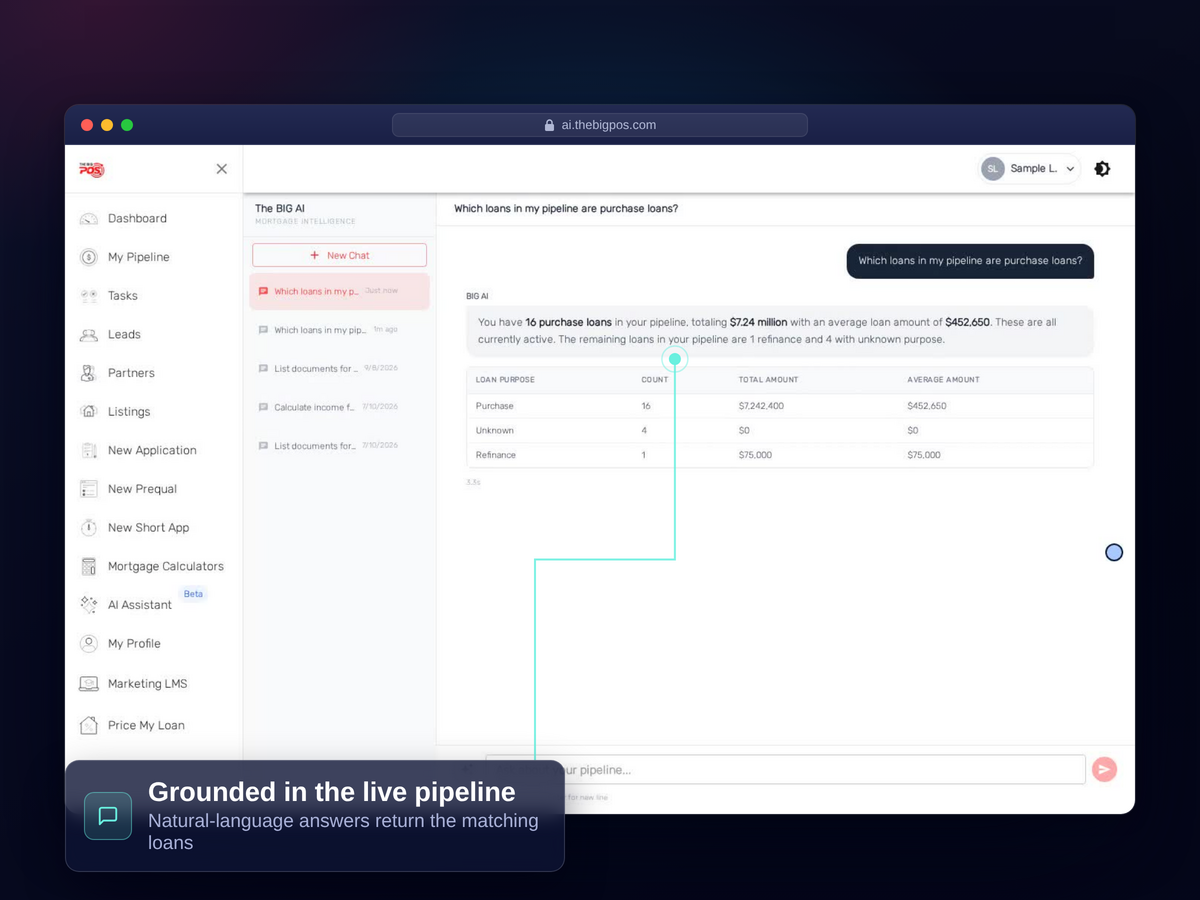Collapse the sidebar with the X icon

pos(222,169)
